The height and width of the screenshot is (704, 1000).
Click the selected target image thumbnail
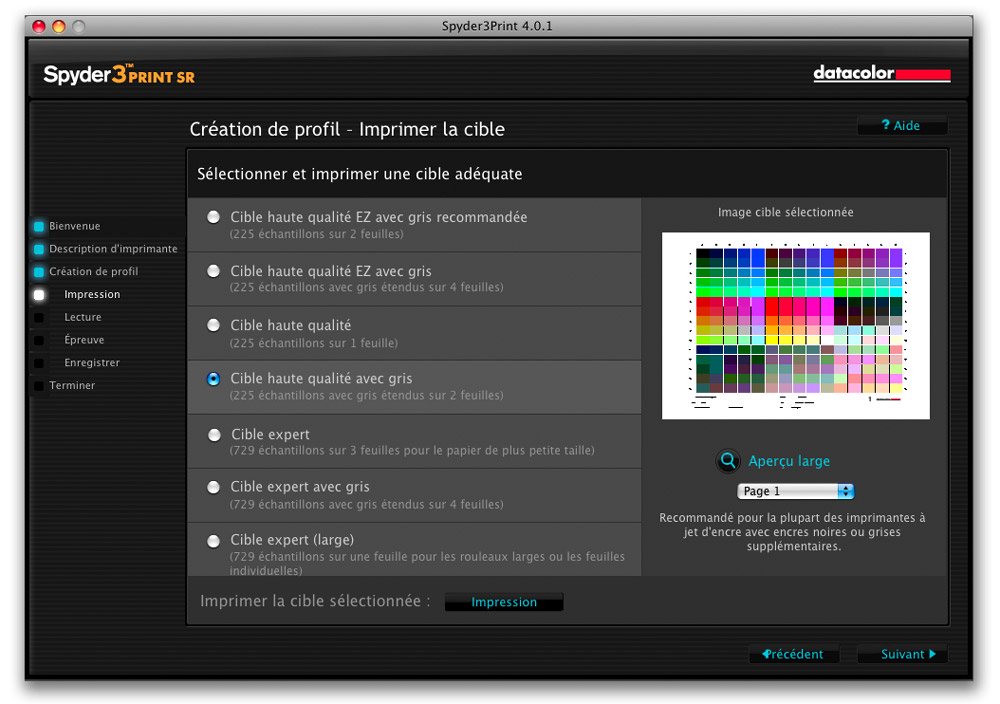click(x=795, y=325)
